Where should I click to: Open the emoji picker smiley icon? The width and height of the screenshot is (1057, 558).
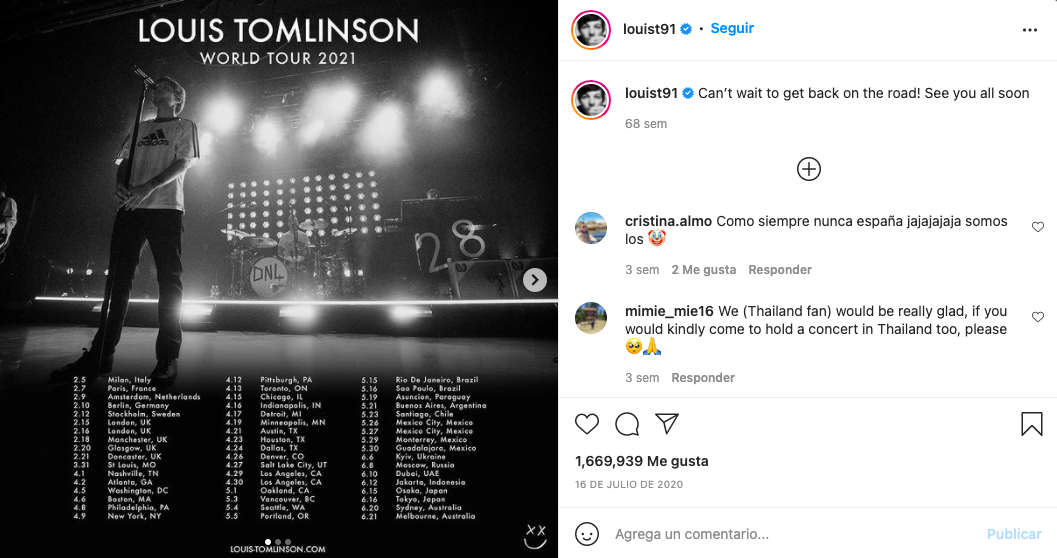click(587, 533)
